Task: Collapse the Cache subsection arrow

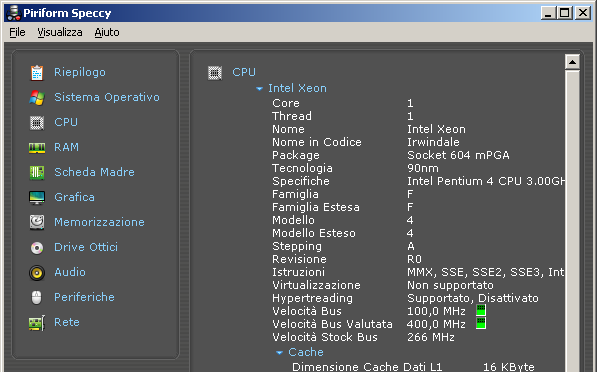Action: (279, 353)
